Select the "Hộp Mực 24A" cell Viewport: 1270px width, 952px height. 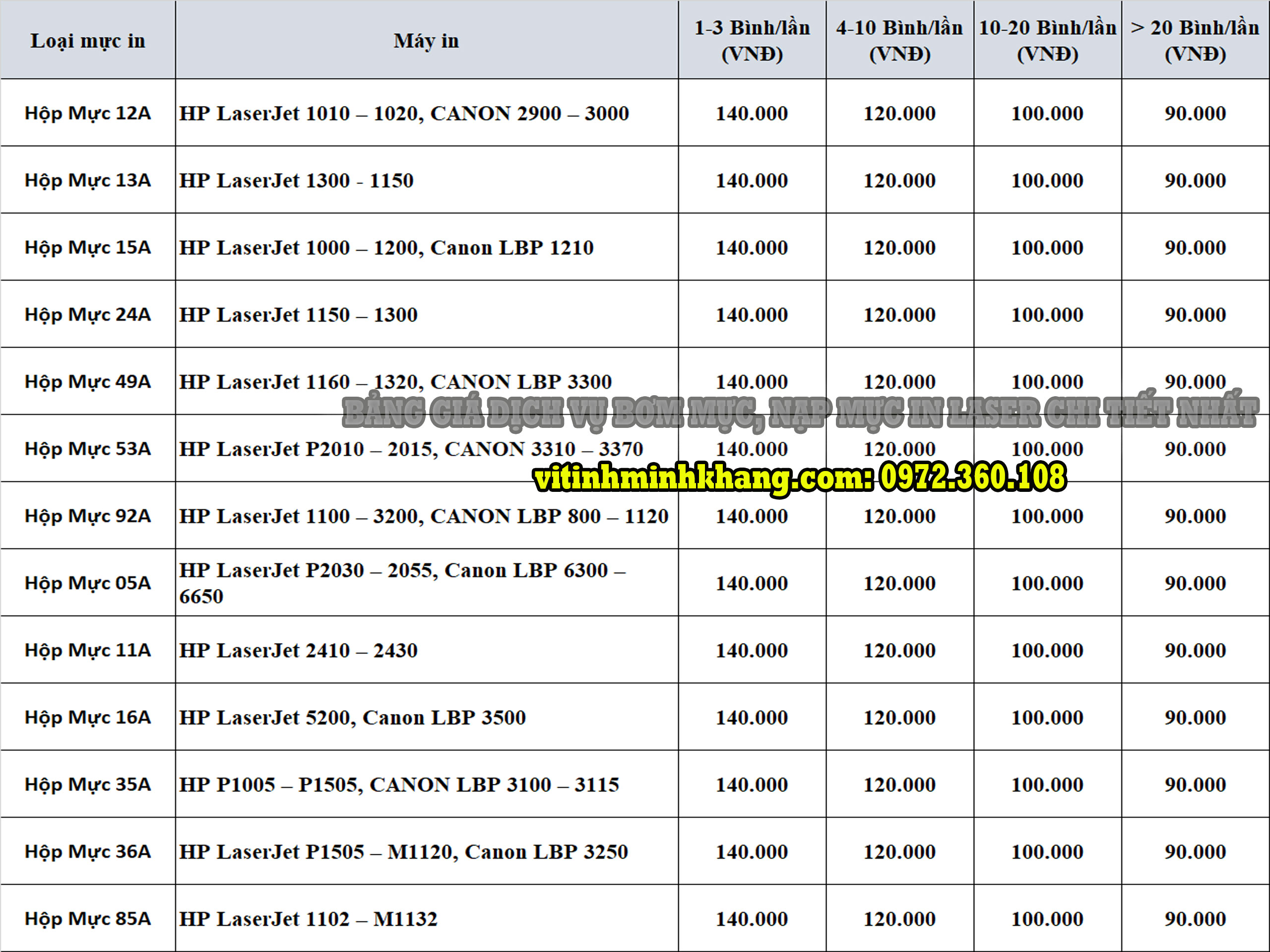click(x=88, y=314)
